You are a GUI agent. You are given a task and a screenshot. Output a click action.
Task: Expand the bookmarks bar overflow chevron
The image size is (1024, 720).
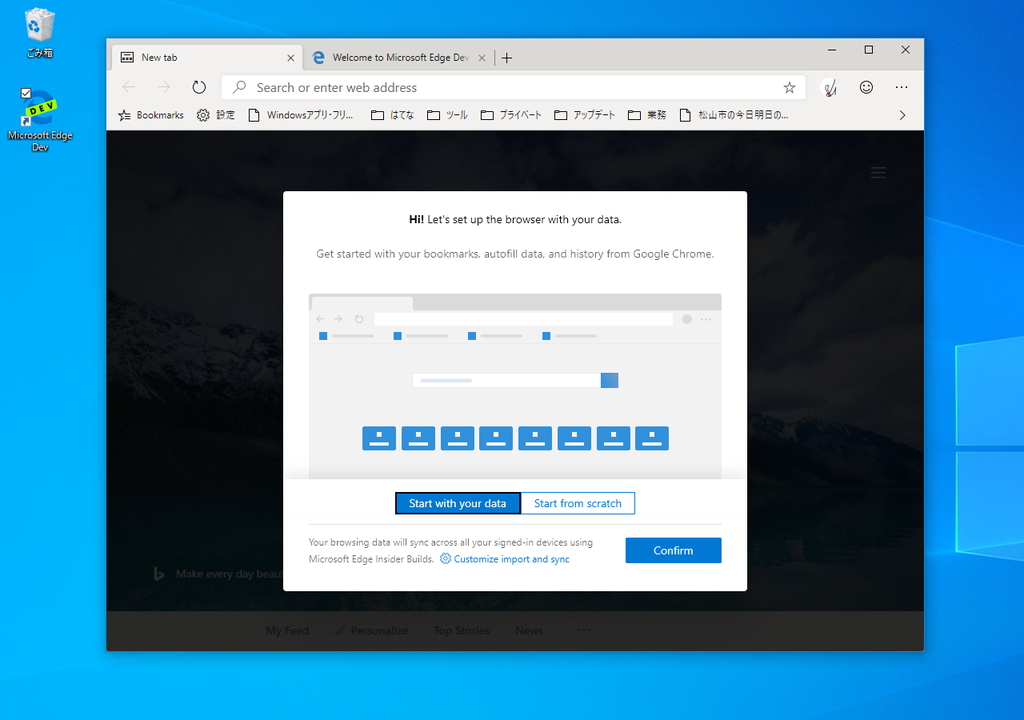tap(901, 114)
